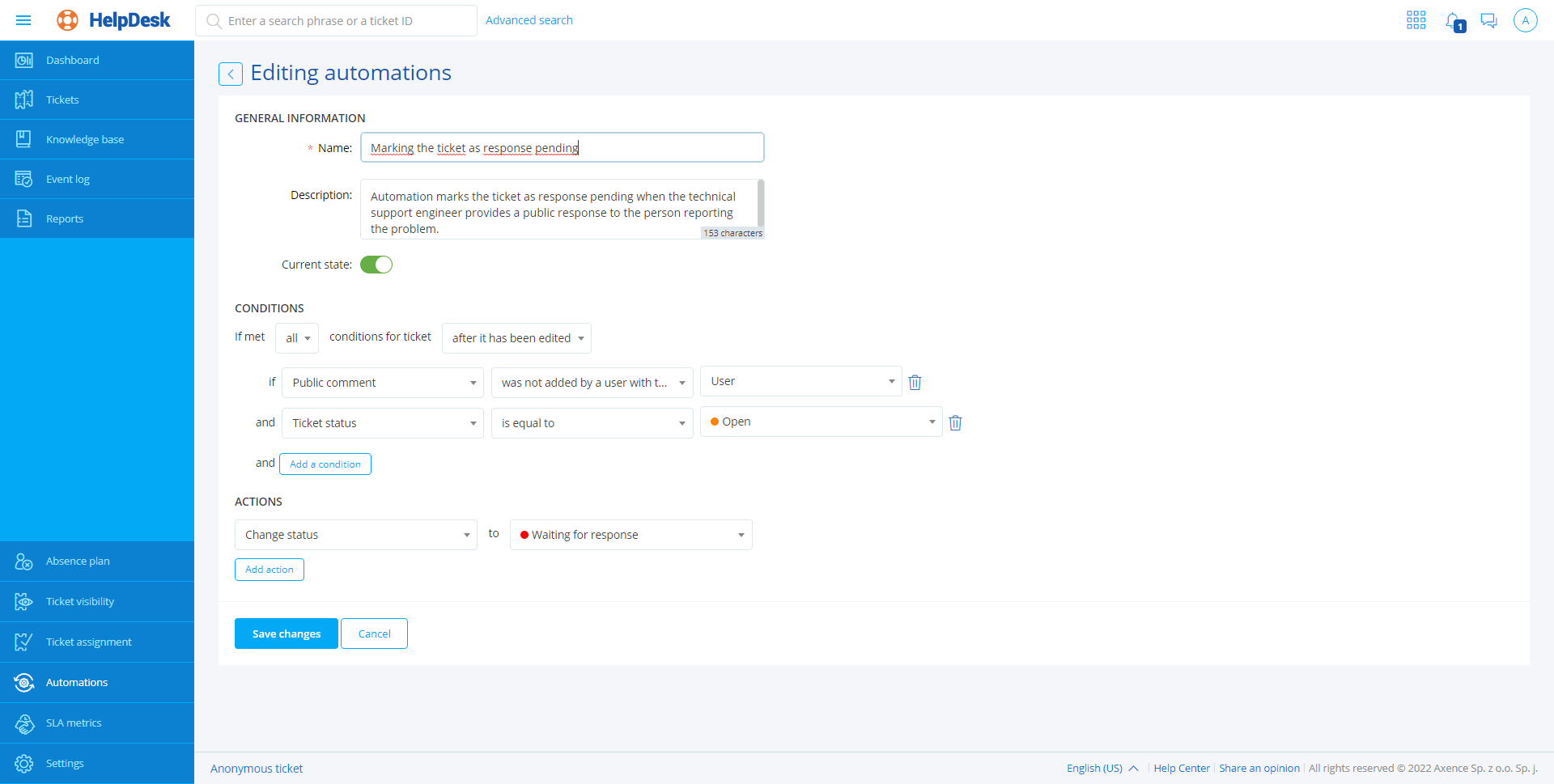Open the Waiting for response status dropdown

(631, 535)
